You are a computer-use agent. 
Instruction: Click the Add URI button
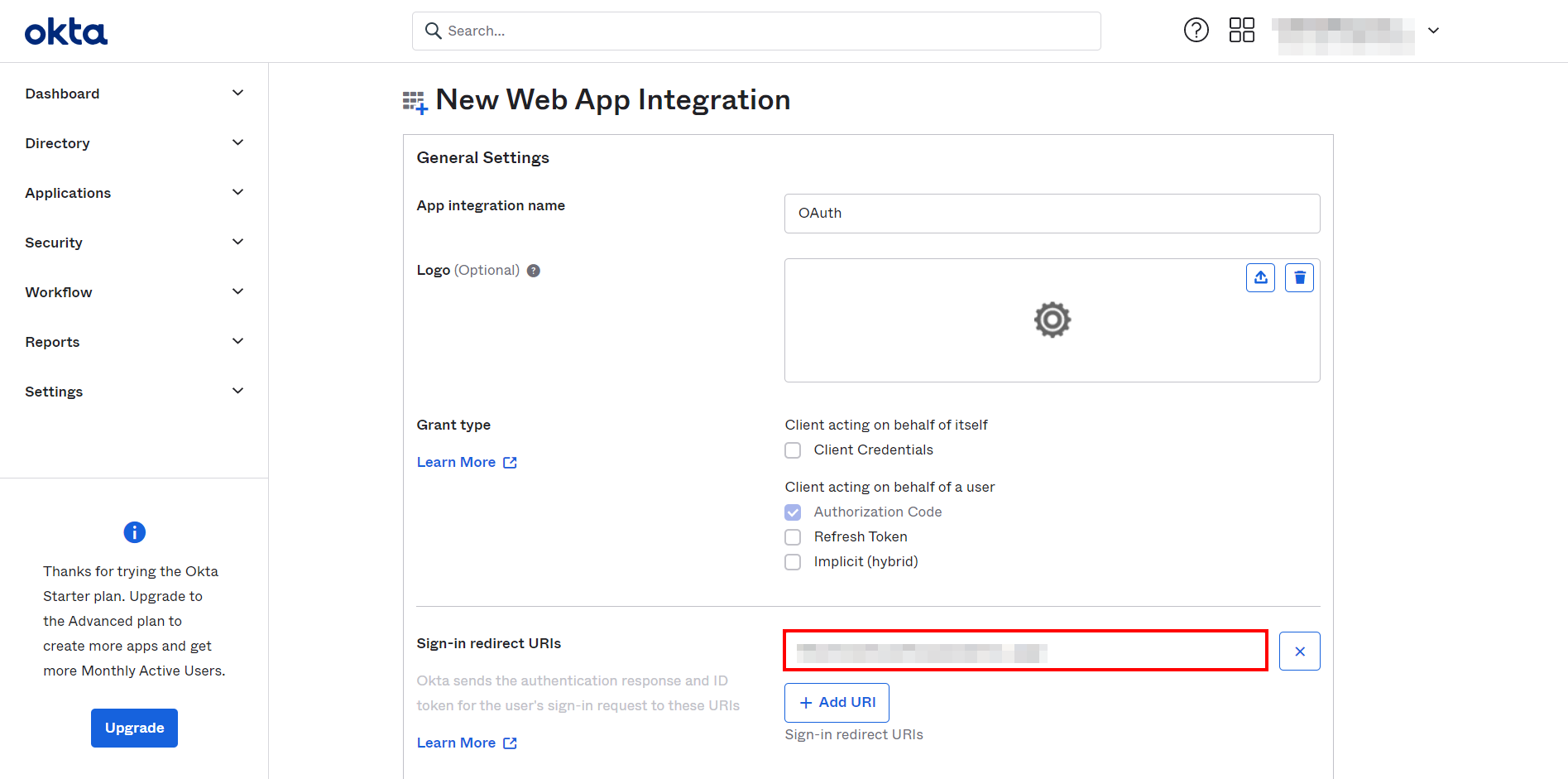coord(837,702)
